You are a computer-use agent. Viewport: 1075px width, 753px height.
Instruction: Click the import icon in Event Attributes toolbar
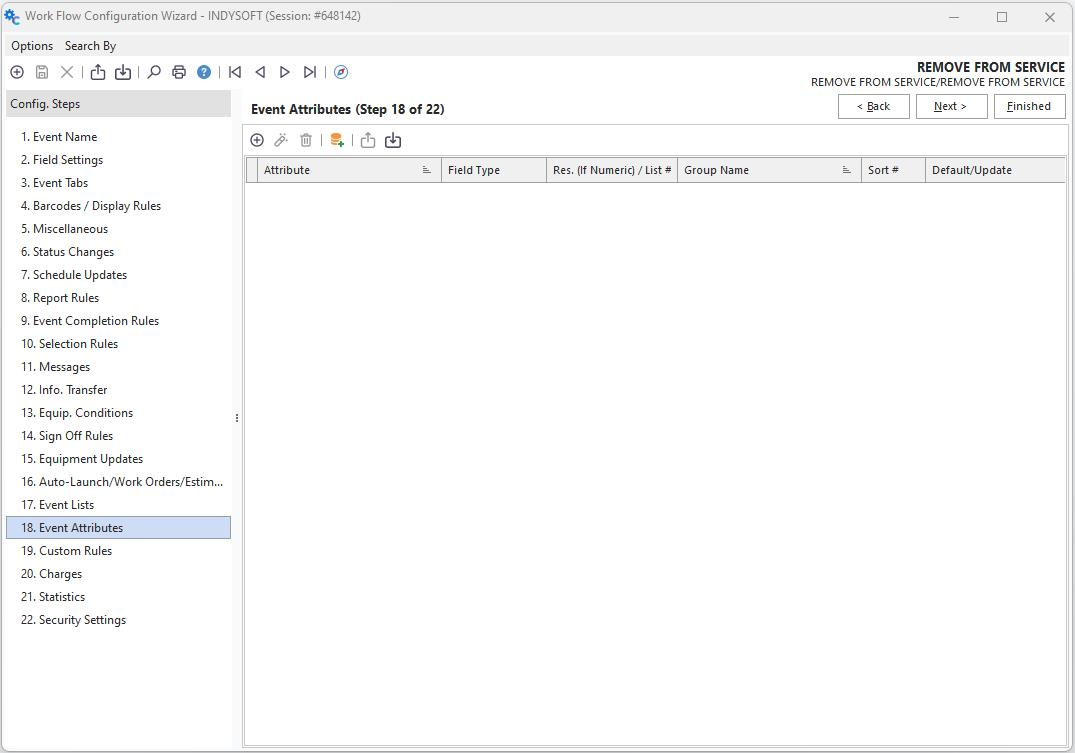pos(393,141)
